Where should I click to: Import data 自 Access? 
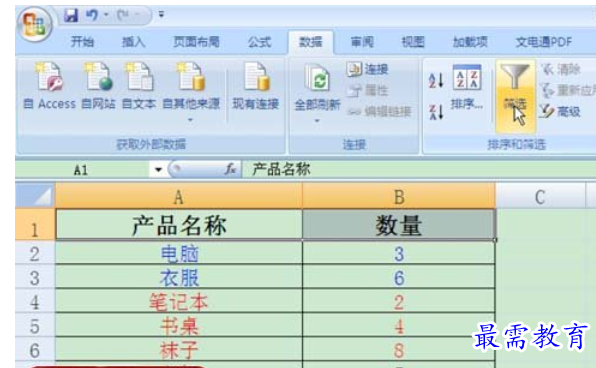tap(49, 87)
